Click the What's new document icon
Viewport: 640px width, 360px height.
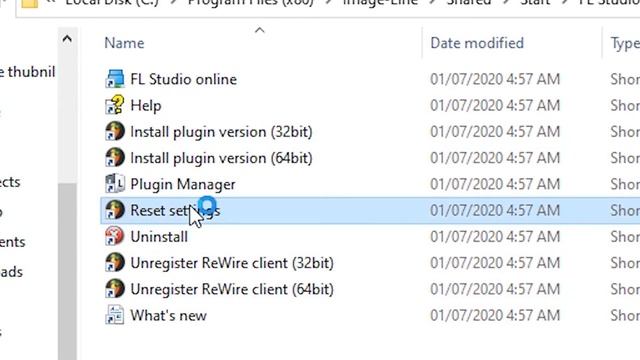point(115,315)
